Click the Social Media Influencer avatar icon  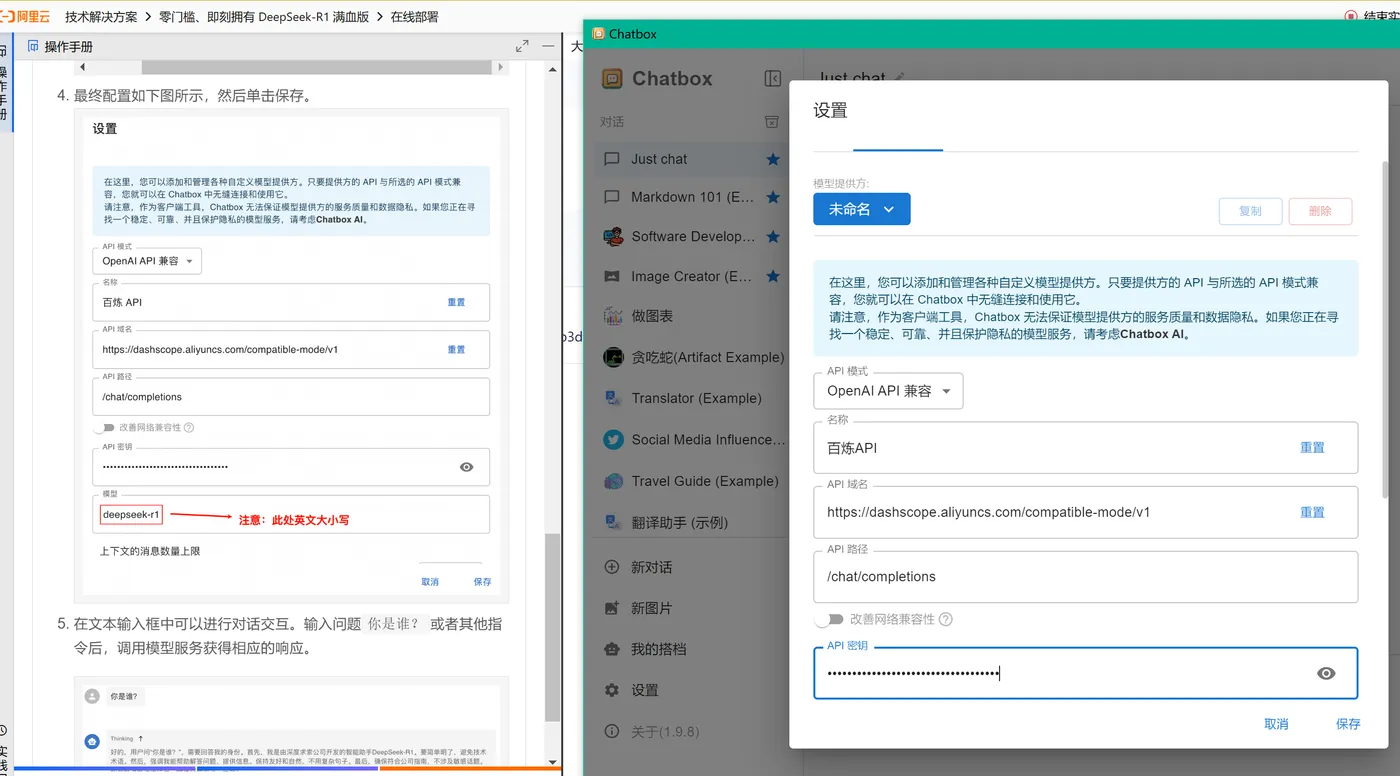click(613, 439)
